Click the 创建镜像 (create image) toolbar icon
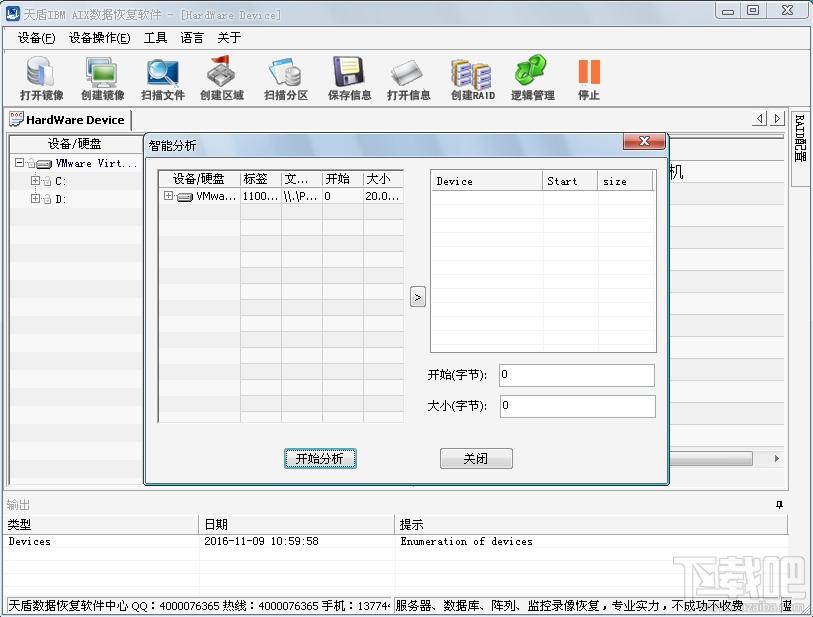813x617 pixels. [102, 78]
